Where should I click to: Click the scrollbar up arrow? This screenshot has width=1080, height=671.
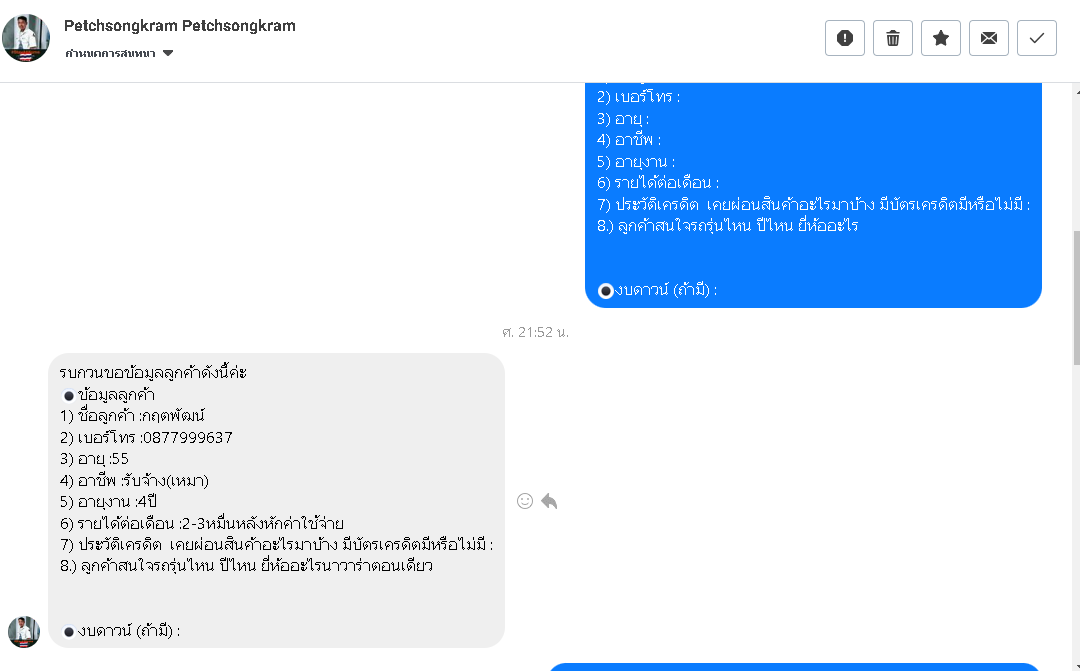click(1074, 91)
